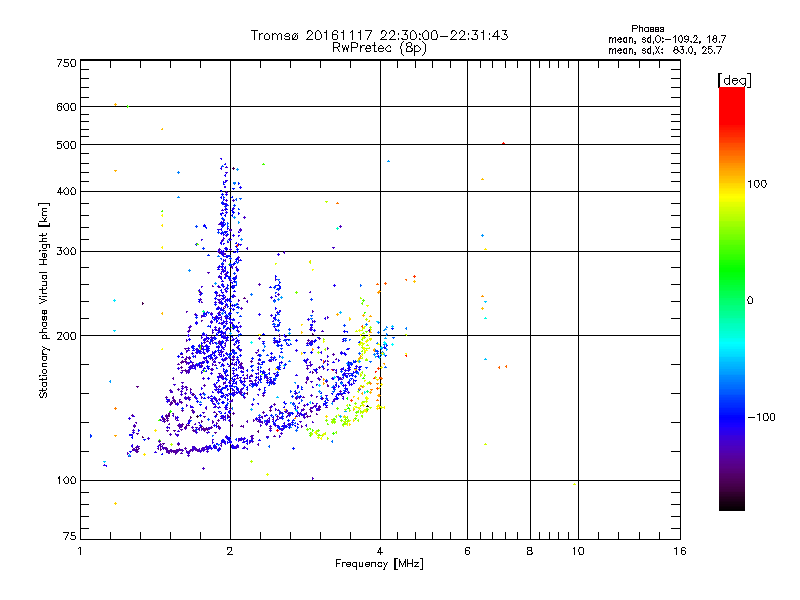Click the y-axis tick label '400'
The height and width of the screenshot is (600, 800).
(x=66, y=191)
